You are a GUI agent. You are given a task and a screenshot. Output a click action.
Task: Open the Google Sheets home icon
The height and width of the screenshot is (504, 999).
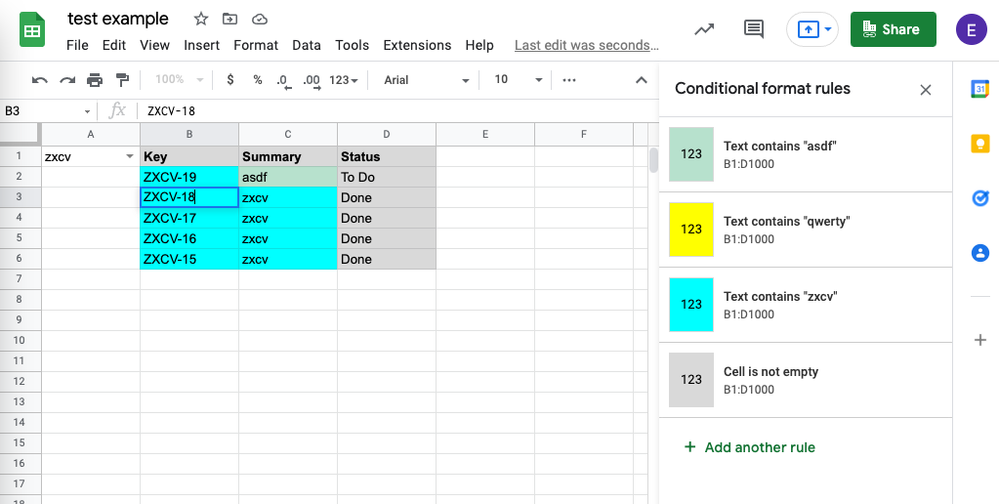pyautogui.click(x=32, y=30)
